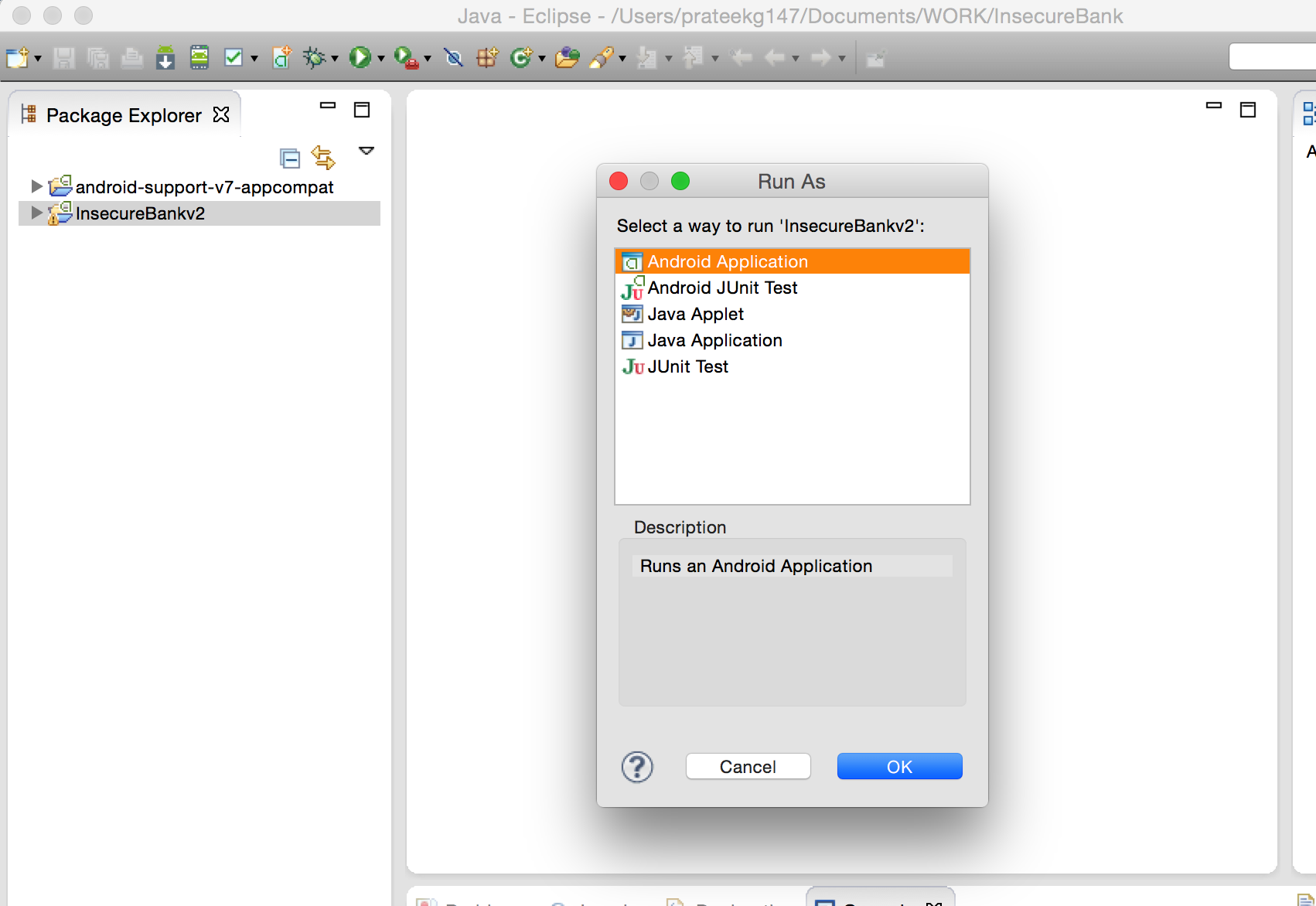Open the Lint check dropdown arrow
The width and height of the screenshot is (1316, 906).
[254, 59]
